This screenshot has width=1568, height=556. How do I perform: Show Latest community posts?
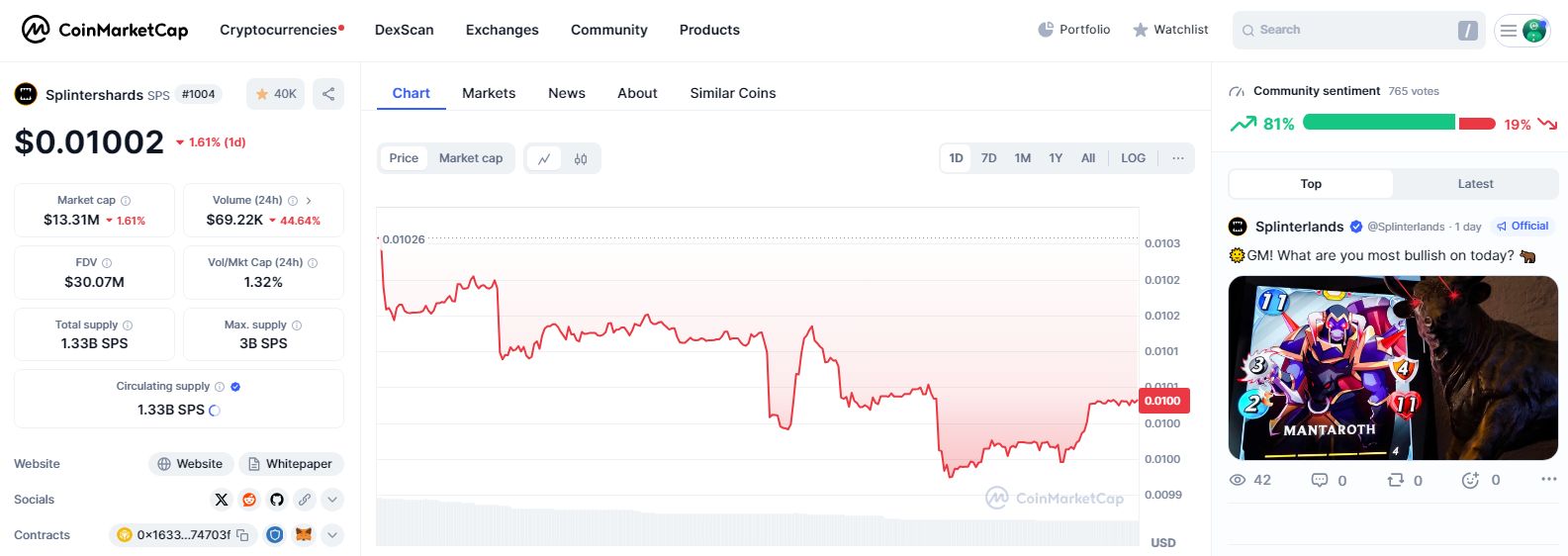1475,184
